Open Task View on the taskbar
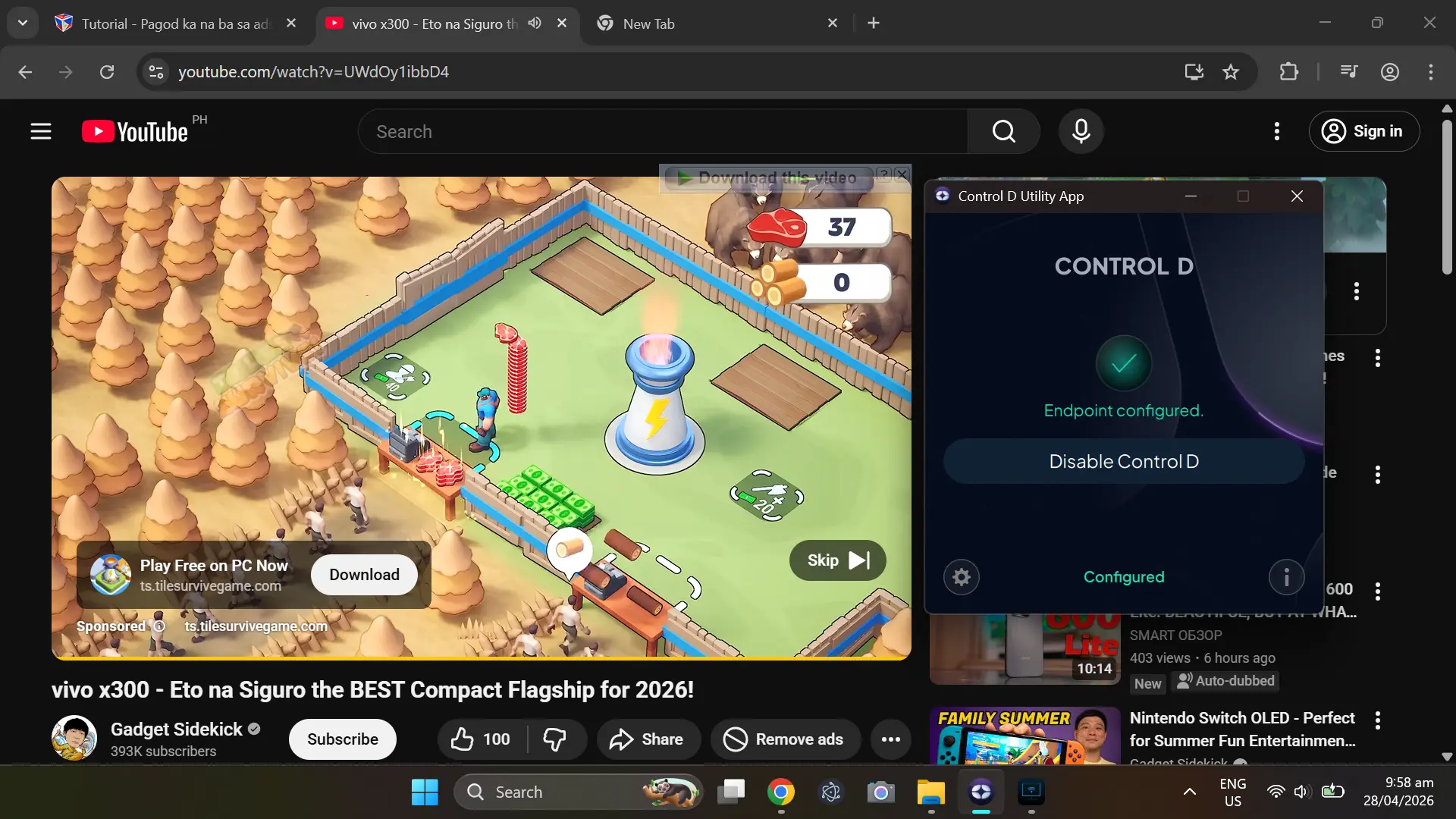This screenshot has height=819, width=1456. pyautogui.click(x=731, y=792)
